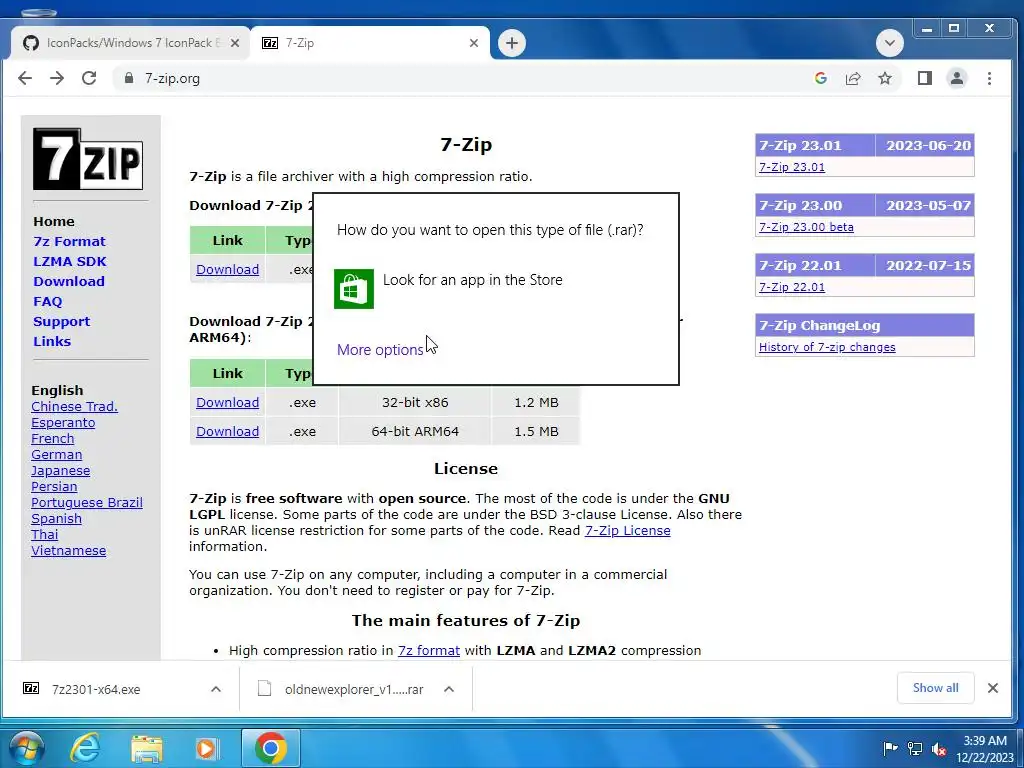Open the 7-Zip 23.00 beta link
Image resolution: width=1024 pixels, height=768 pixels.
click(x=806, y=227)
